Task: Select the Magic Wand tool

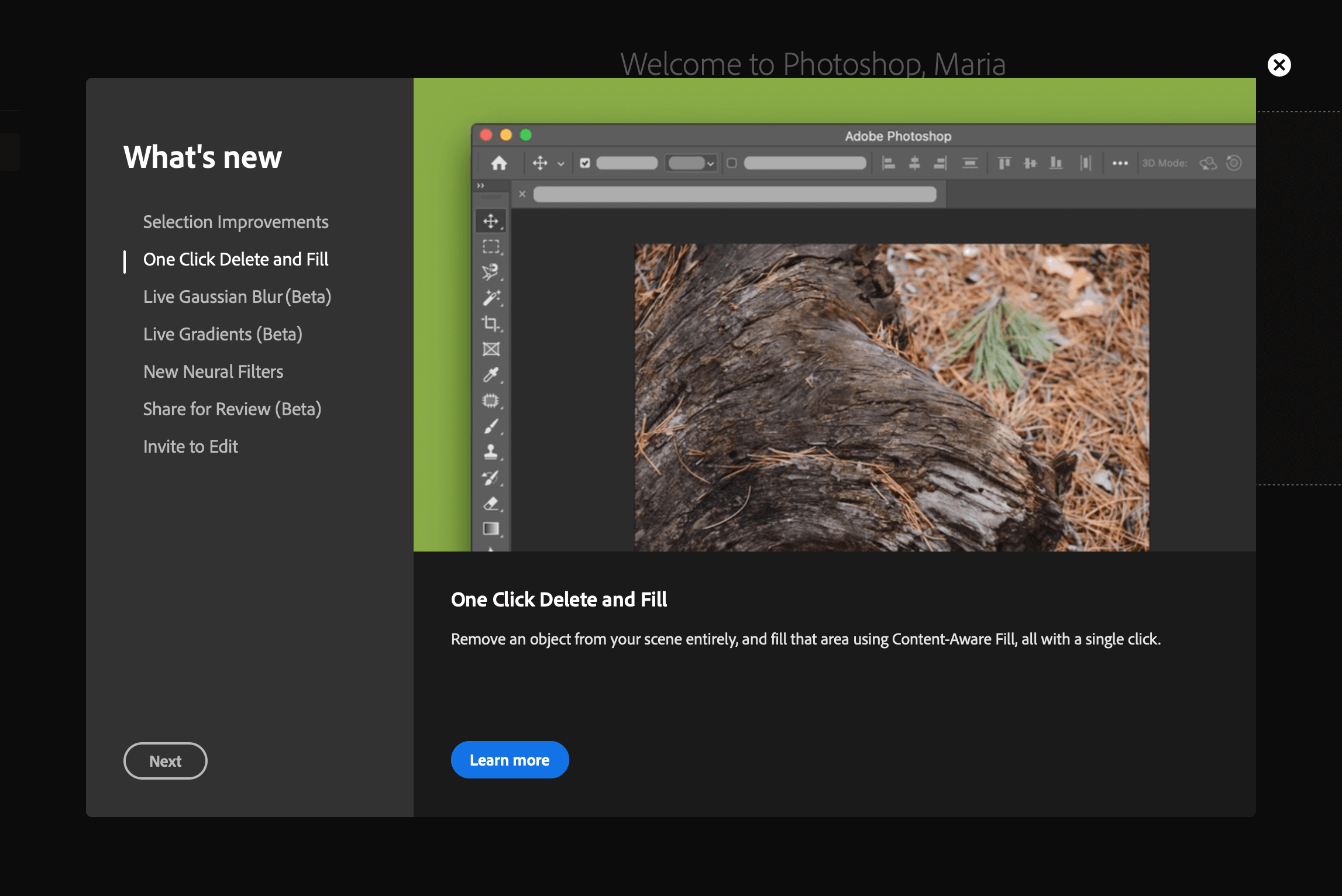Action: tap(490, 298)
